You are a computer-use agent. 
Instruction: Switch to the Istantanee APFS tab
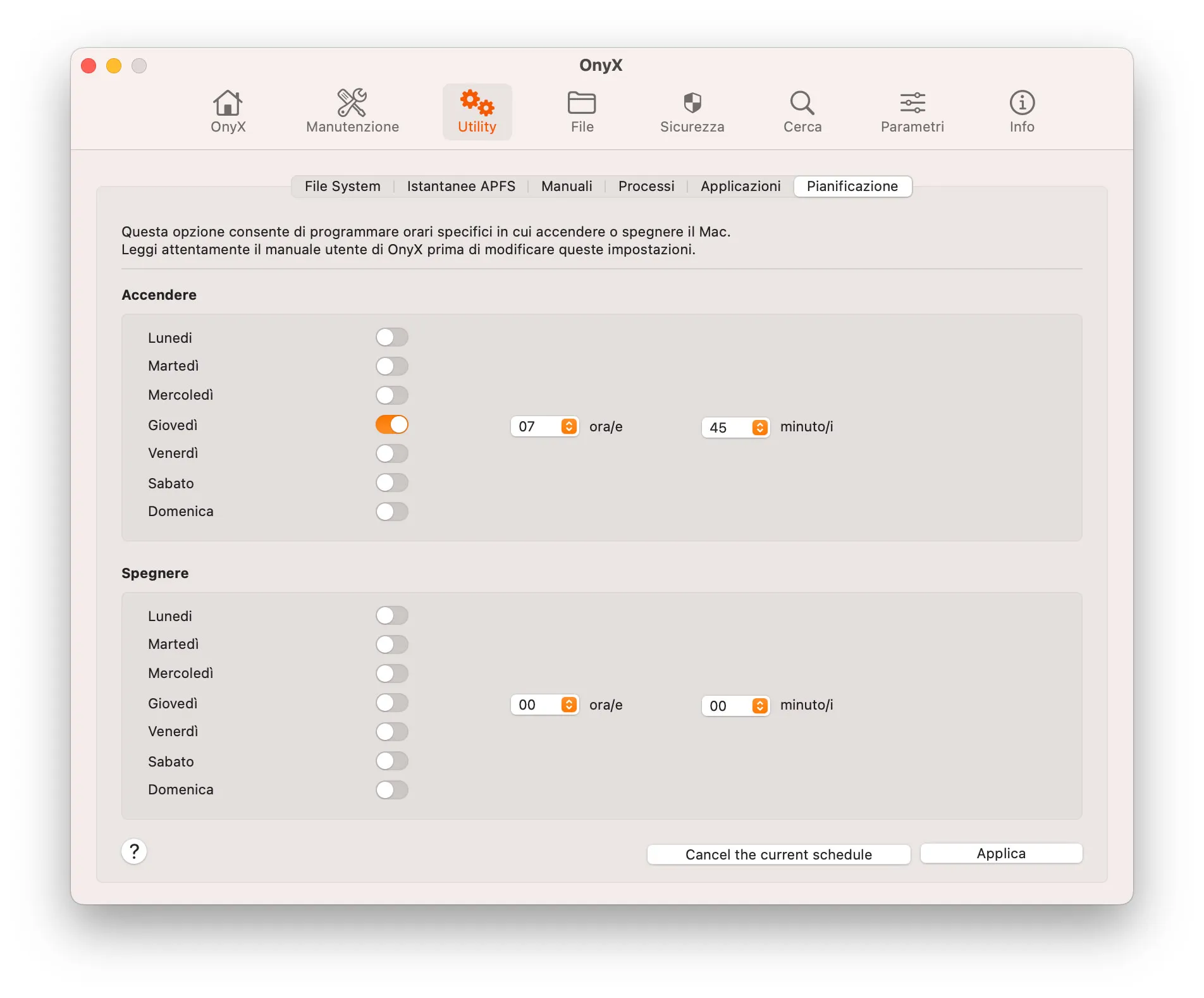pos(461,186)
